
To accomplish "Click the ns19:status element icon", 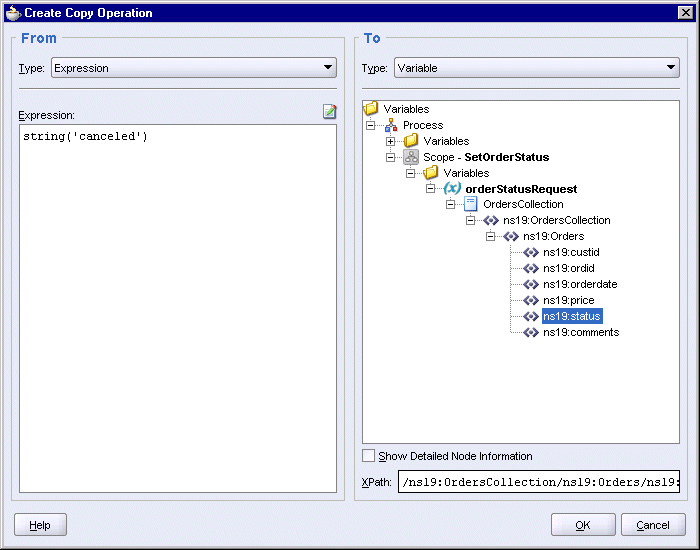I will (x=531, y=316).
